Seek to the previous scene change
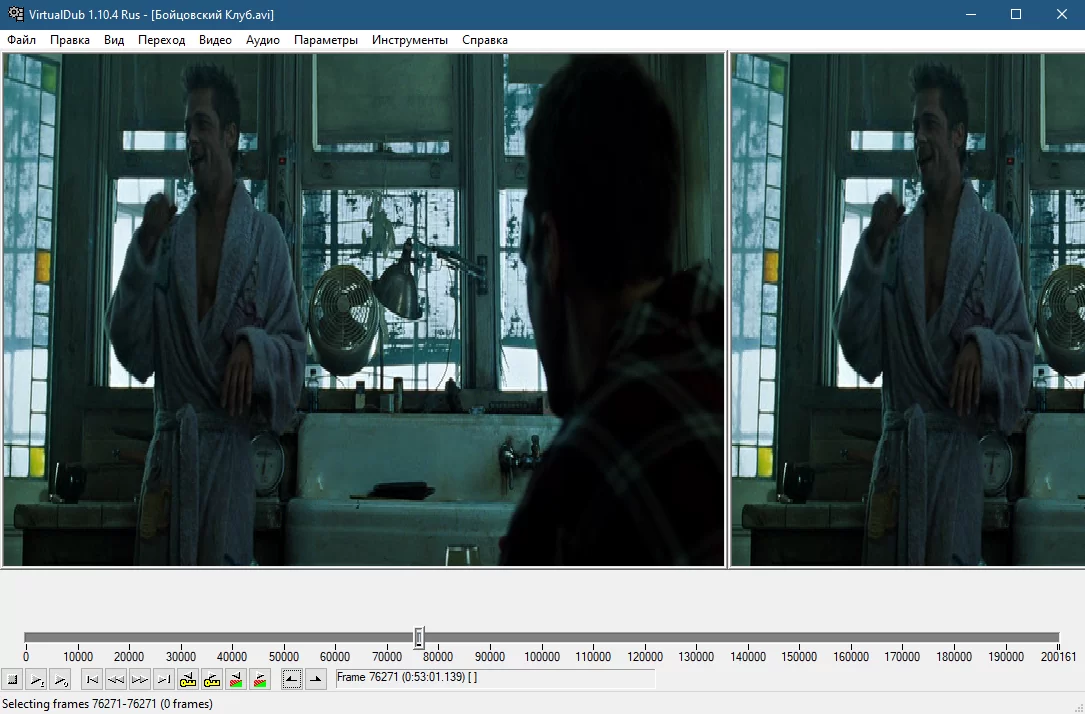The width and height of the screenshot is (1085, 714). [236, 680]
